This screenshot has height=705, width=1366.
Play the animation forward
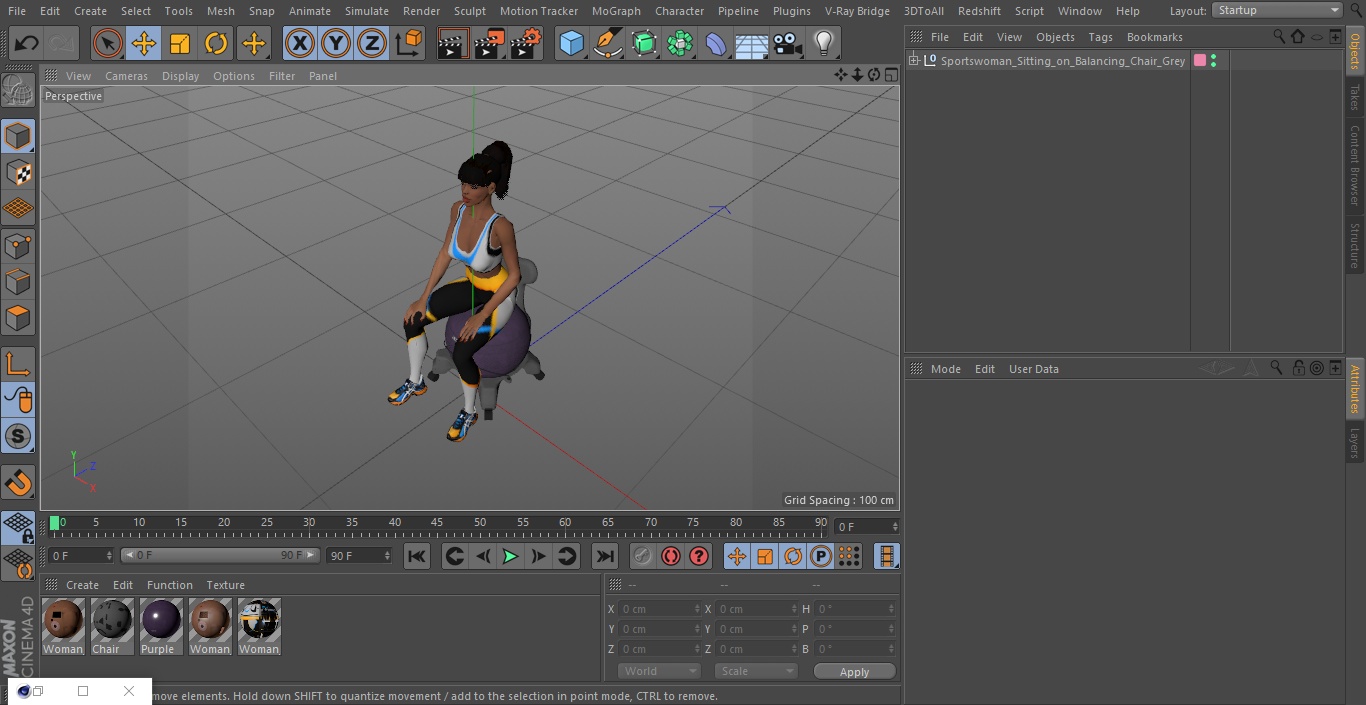tap(510, 557)
